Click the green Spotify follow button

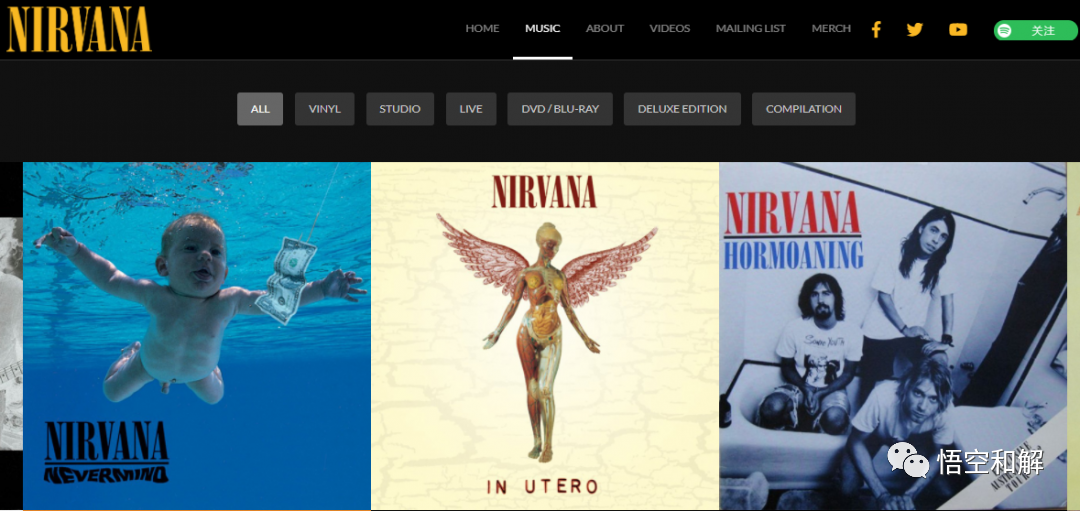tap(1035, 30)
